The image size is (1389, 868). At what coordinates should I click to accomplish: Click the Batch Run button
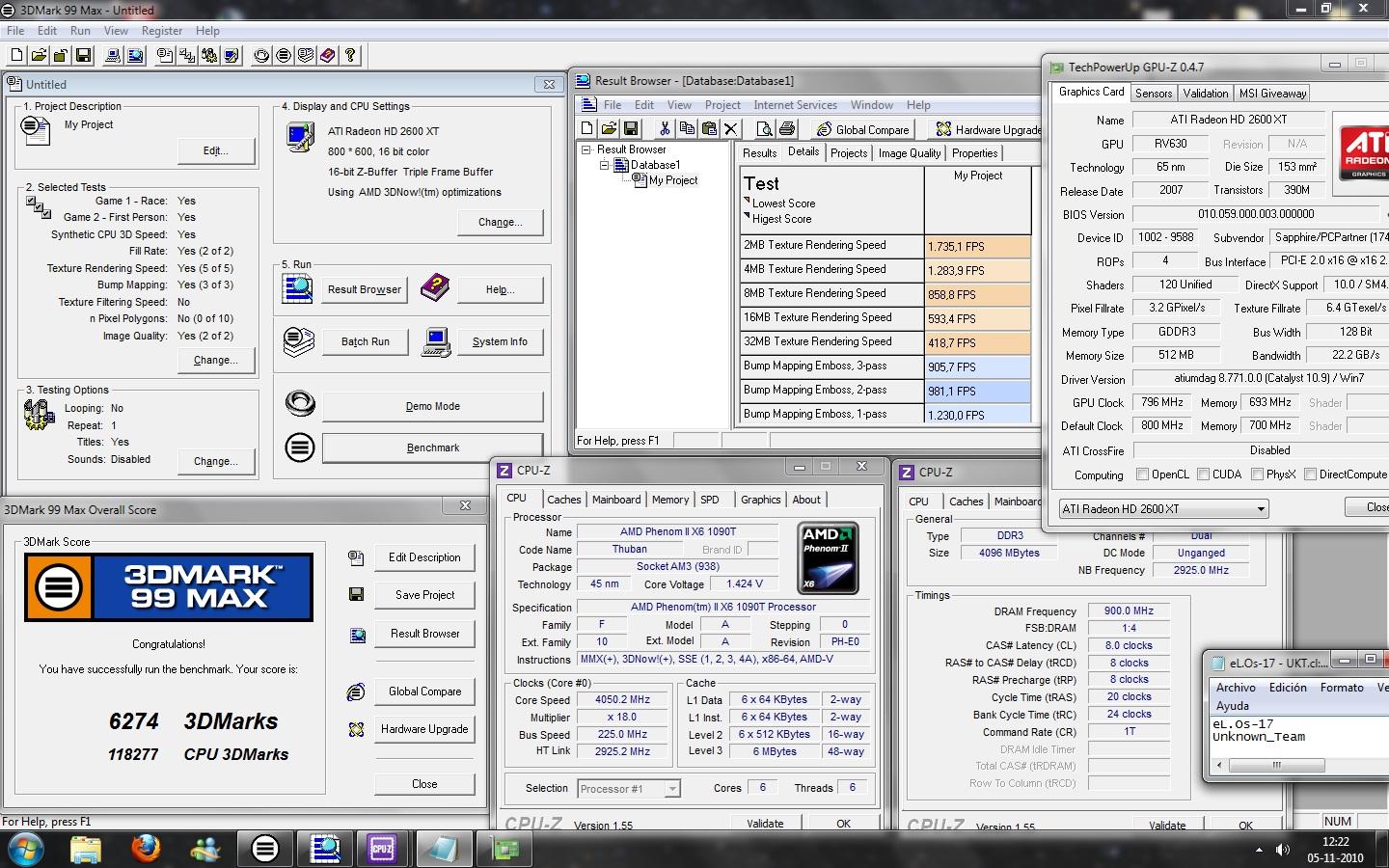point(366,341)
